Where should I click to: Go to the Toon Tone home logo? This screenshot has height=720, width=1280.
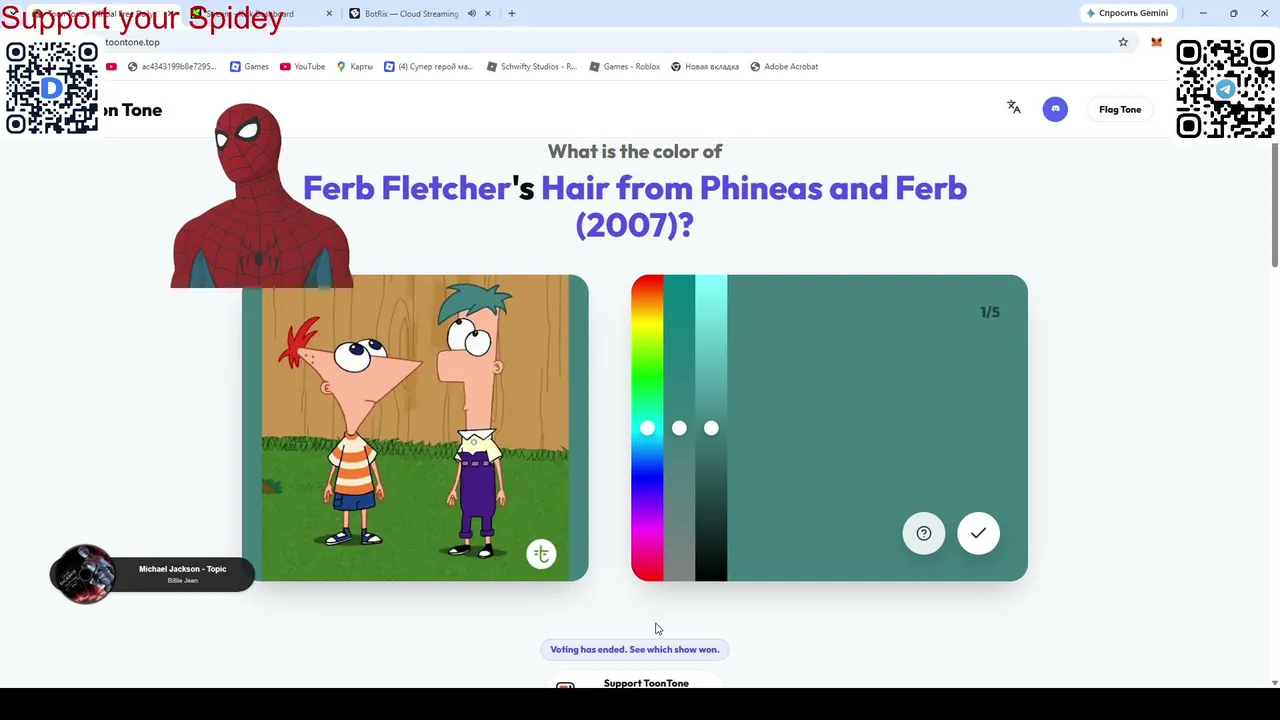(x=133, y=110)
